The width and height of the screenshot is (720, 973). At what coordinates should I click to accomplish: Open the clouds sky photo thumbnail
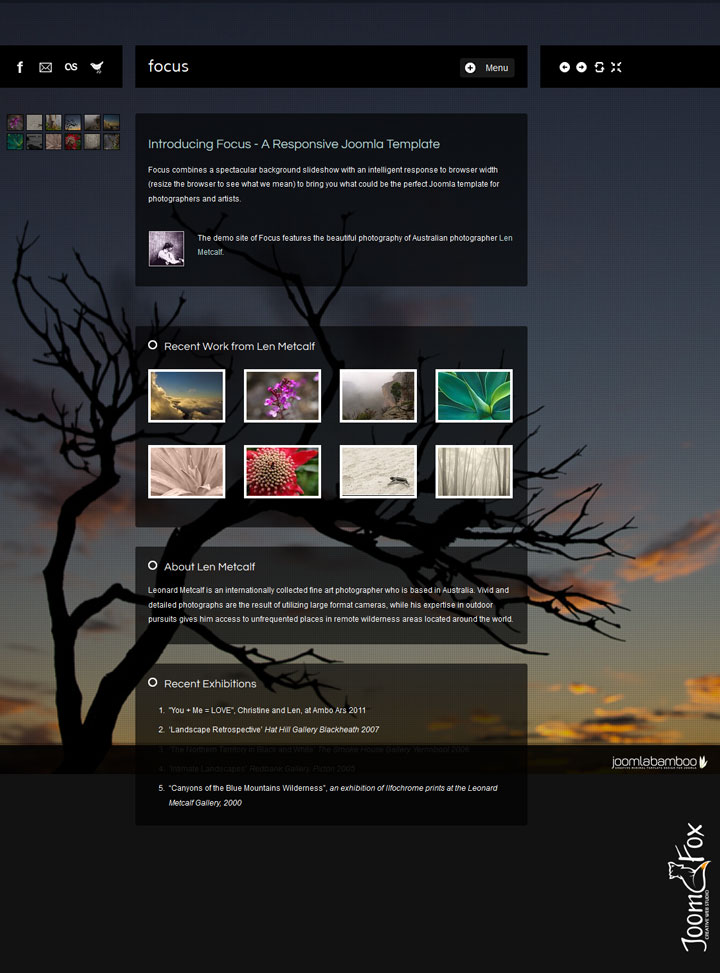tap(187, 396)
